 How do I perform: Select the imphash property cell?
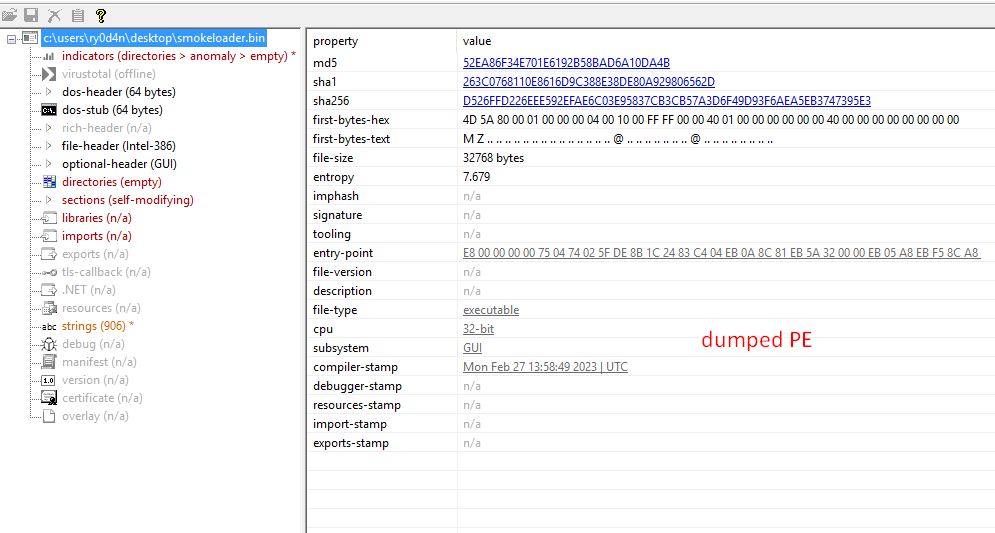335,196
